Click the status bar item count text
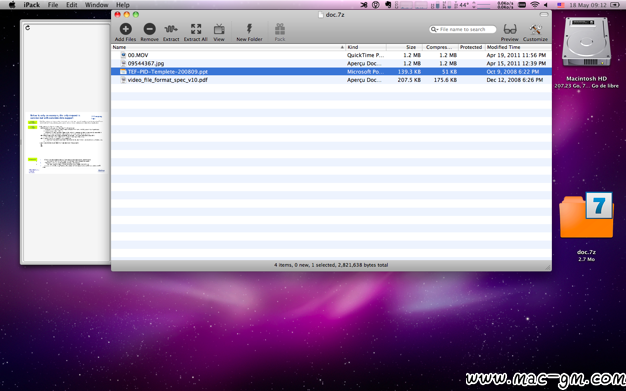Viewport: 626px width, 391px height. (x=331, y=265)
